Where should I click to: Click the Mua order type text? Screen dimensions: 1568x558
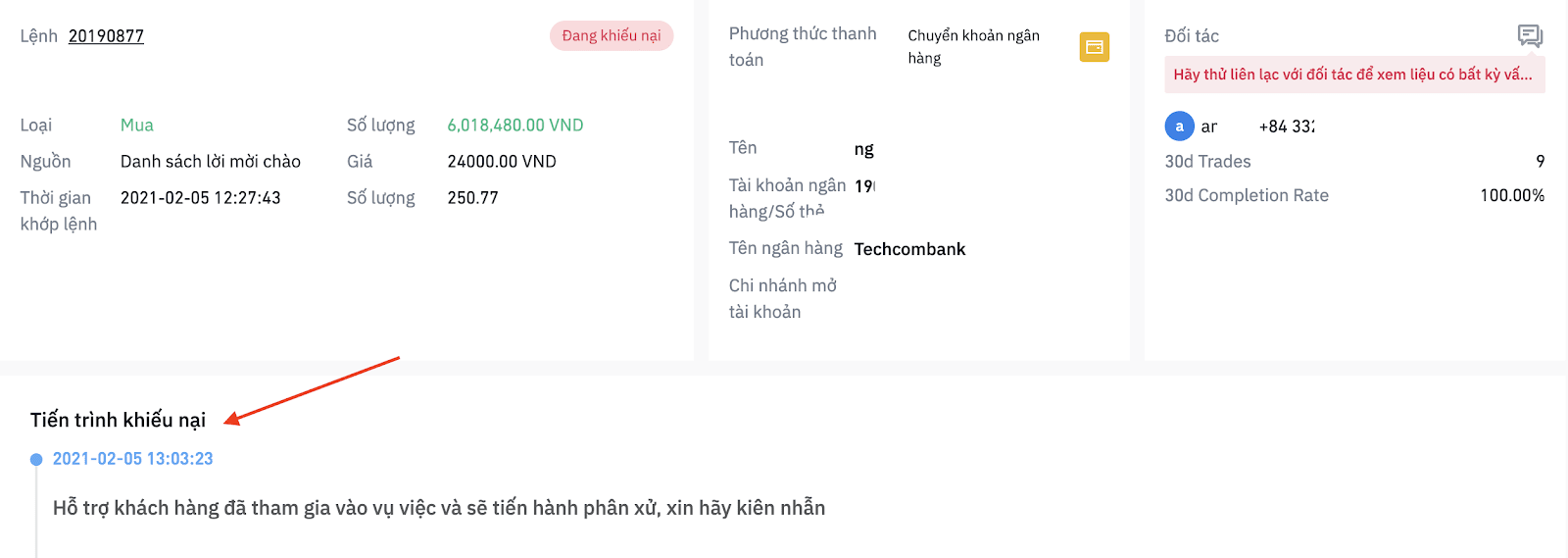pos(137,126)
